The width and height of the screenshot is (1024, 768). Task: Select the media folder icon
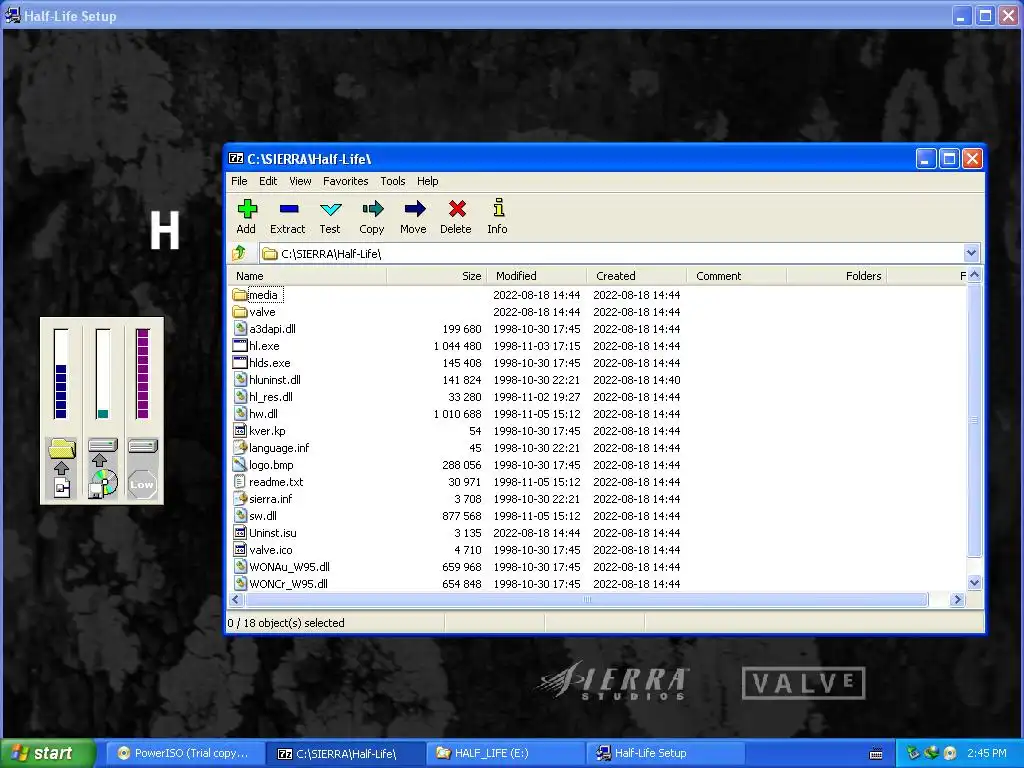click(x=240, y=295)
